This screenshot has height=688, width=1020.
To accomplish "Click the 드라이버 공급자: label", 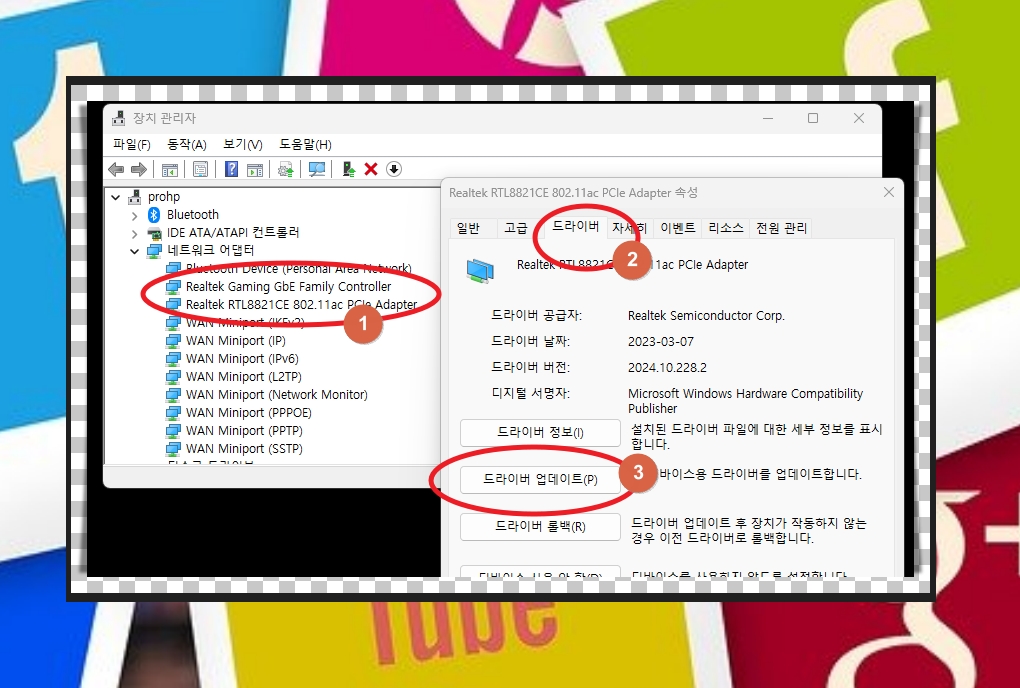I will (x=536, y=316).
